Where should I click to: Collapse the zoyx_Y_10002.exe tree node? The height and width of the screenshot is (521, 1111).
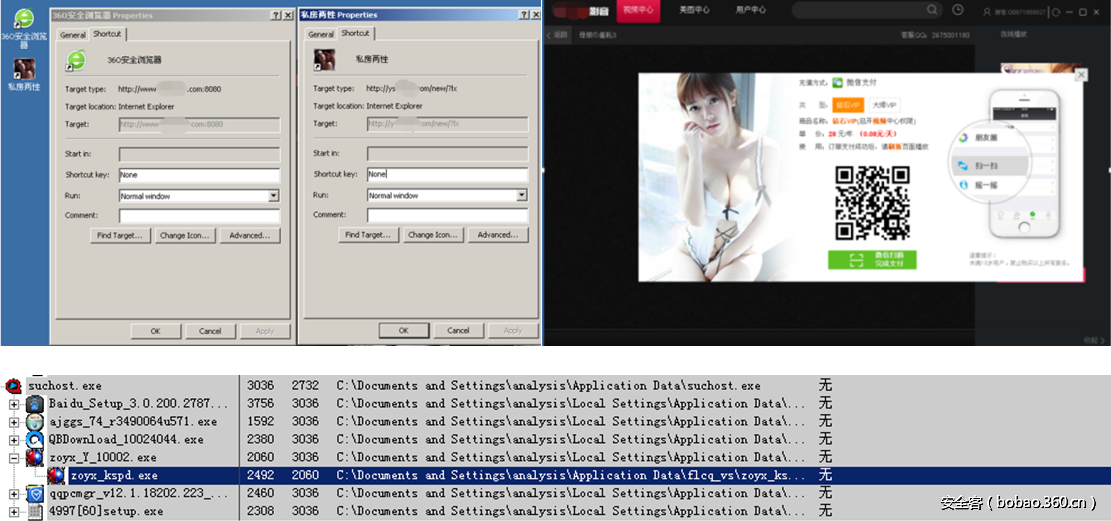click(x=14, y=458)
